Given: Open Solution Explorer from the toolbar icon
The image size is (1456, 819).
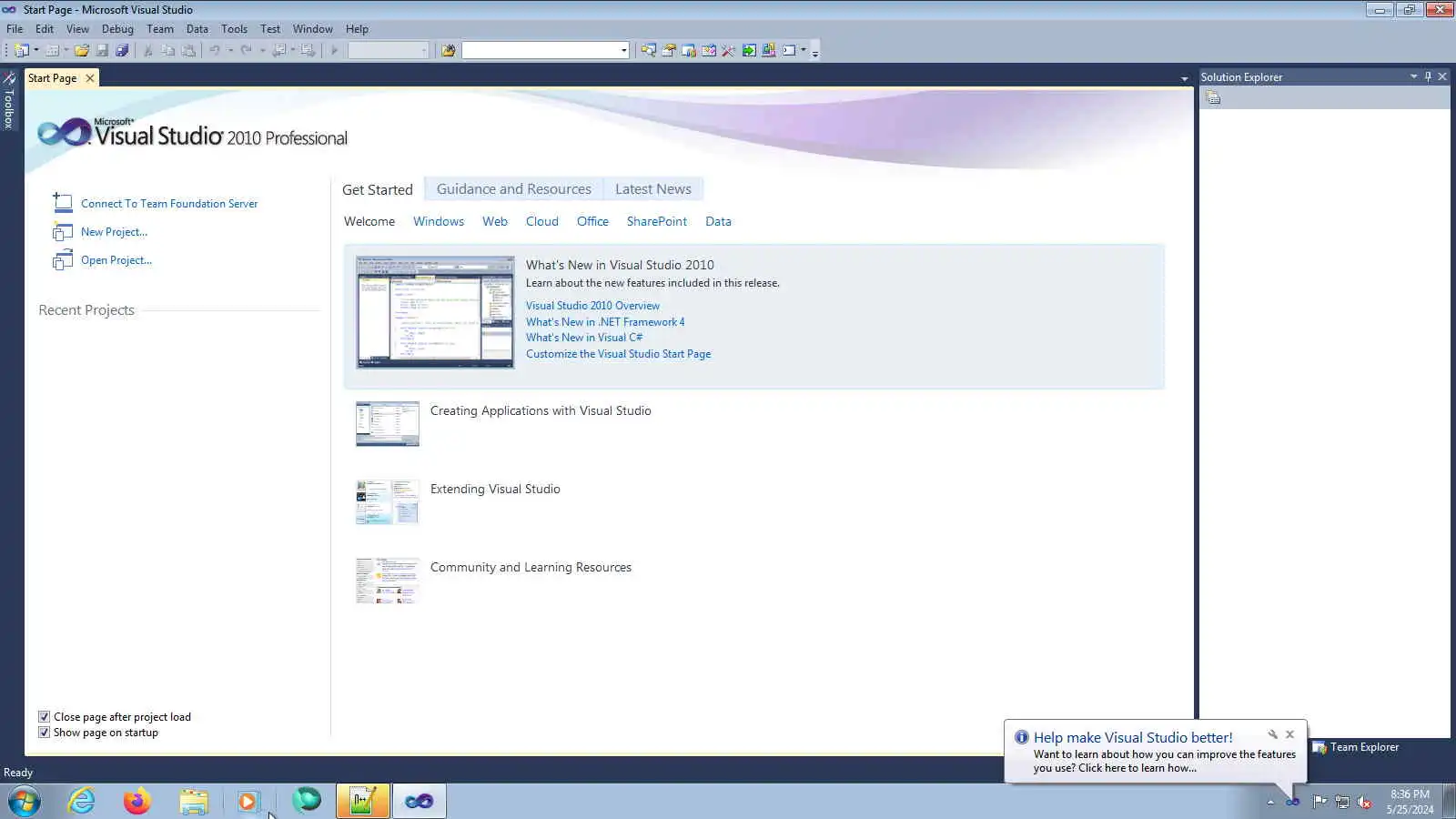Looking at the screenshot, I should (648, 50).
